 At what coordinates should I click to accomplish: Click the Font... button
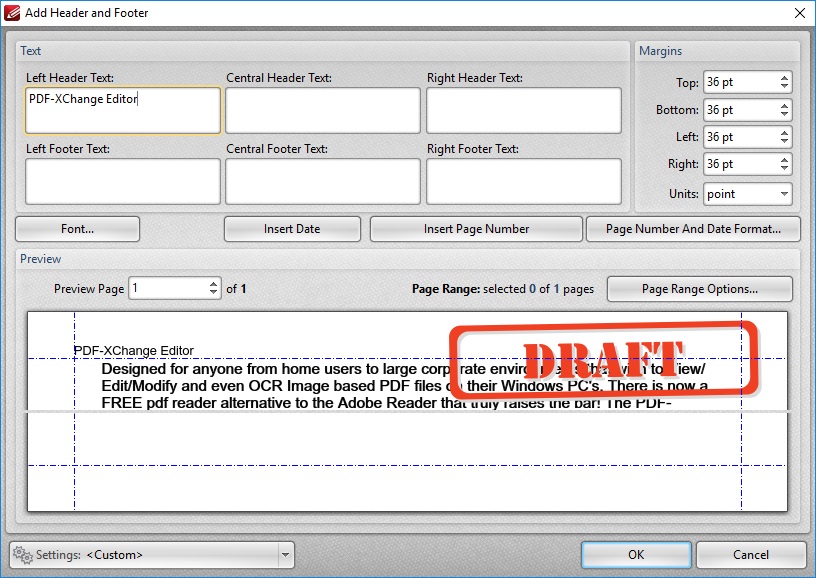[77, 229]
